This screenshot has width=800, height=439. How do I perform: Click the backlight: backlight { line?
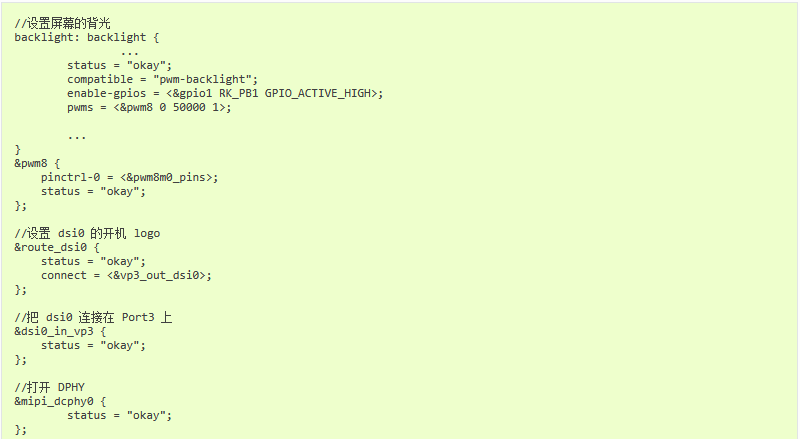[87, 37]
